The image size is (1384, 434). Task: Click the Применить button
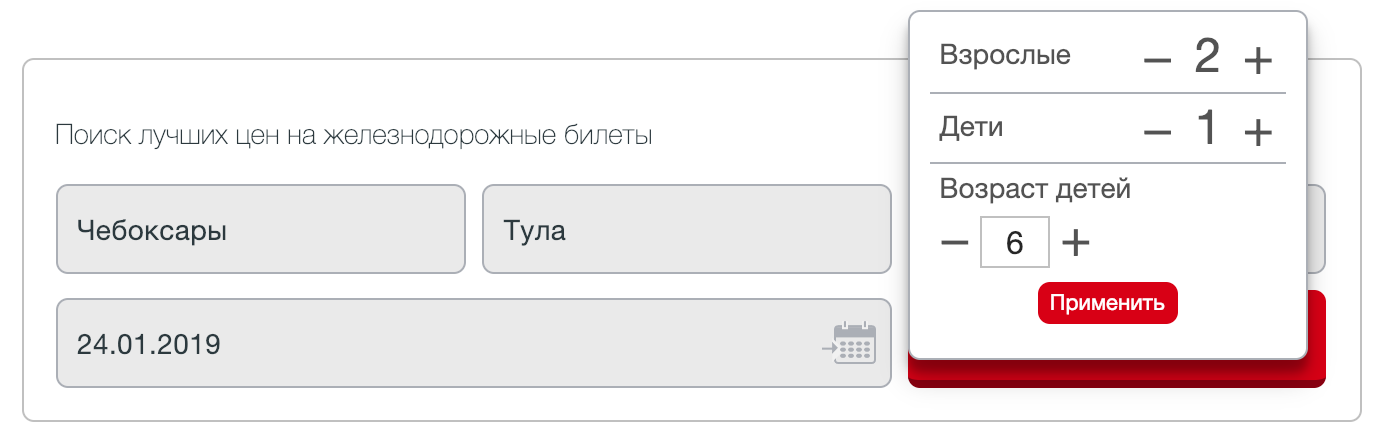[1108, 303]
